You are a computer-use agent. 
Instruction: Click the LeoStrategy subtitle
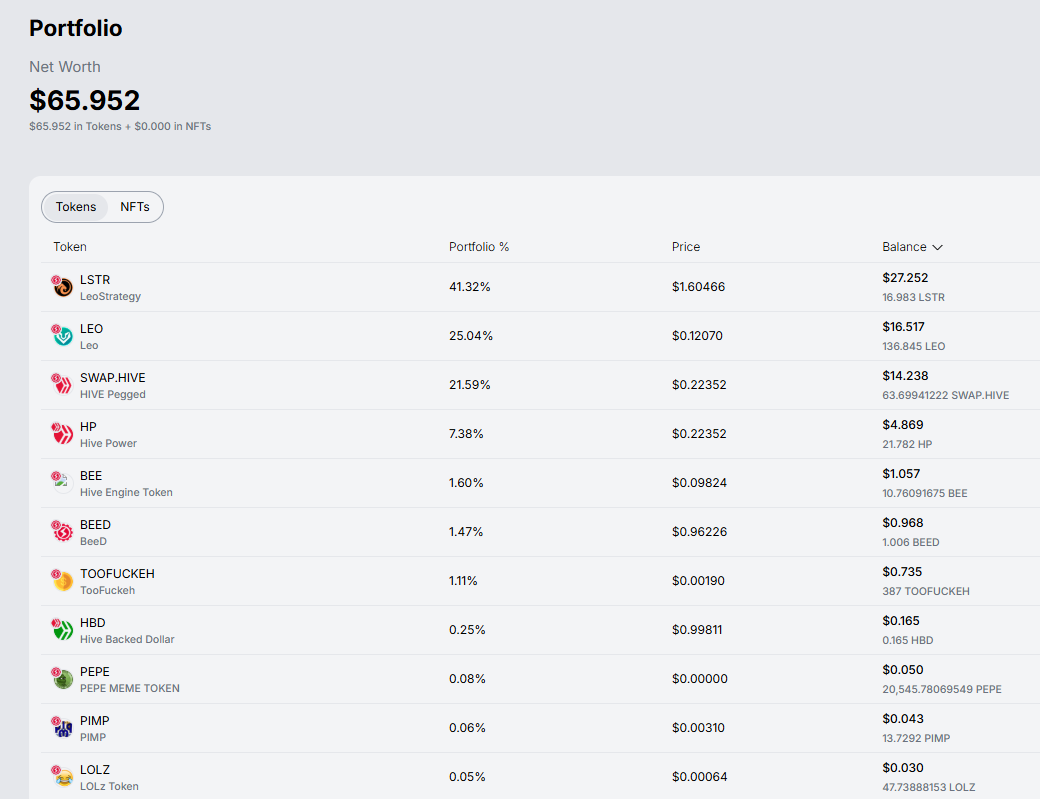pos(110,296)
